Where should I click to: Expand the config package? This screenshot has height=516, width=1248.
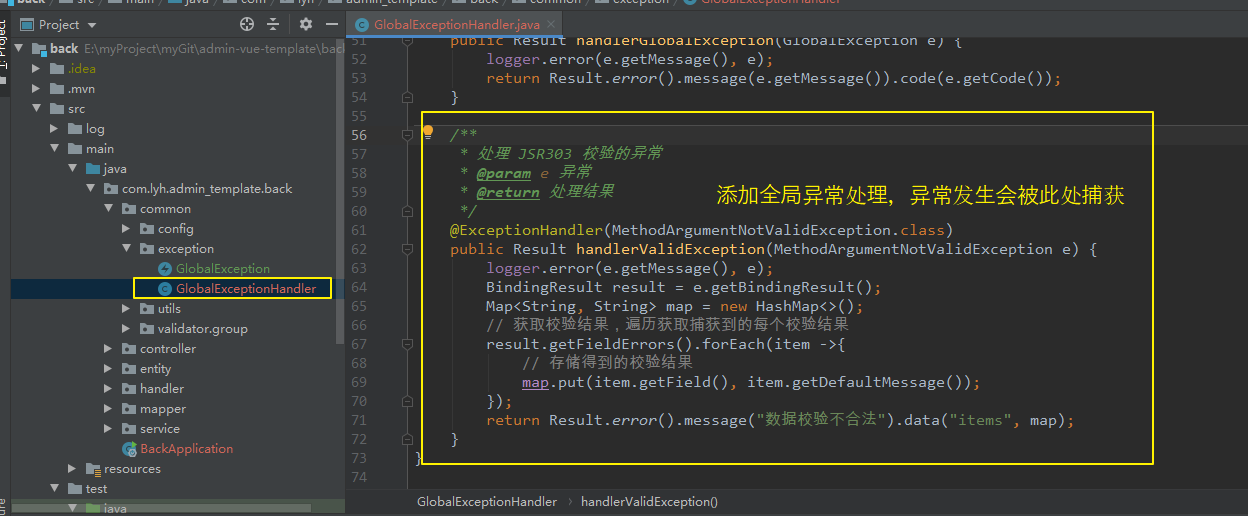128,228
